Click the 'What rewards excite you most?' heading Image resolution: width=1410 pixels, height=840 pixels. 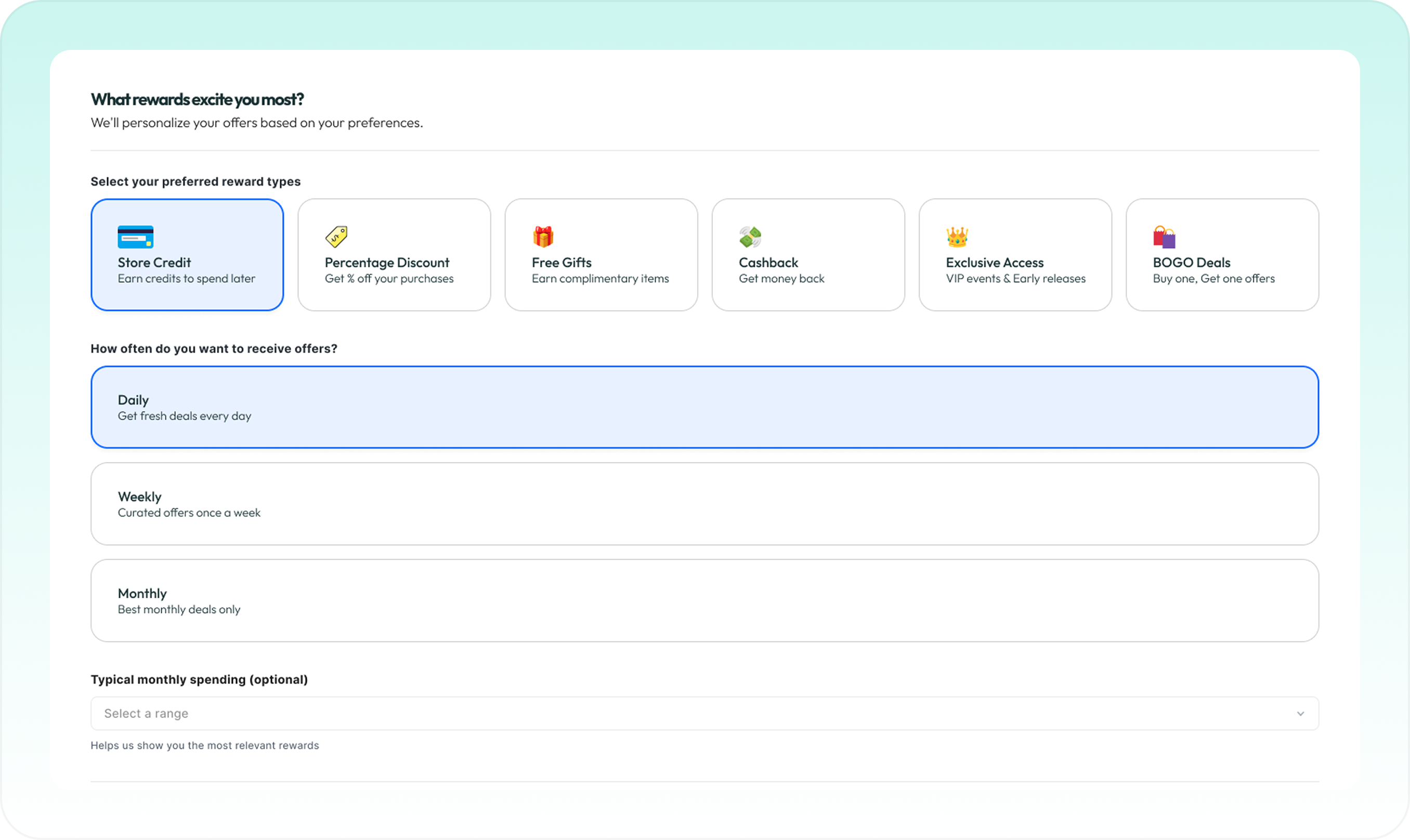pyautogui.click(x=197, y=100)
